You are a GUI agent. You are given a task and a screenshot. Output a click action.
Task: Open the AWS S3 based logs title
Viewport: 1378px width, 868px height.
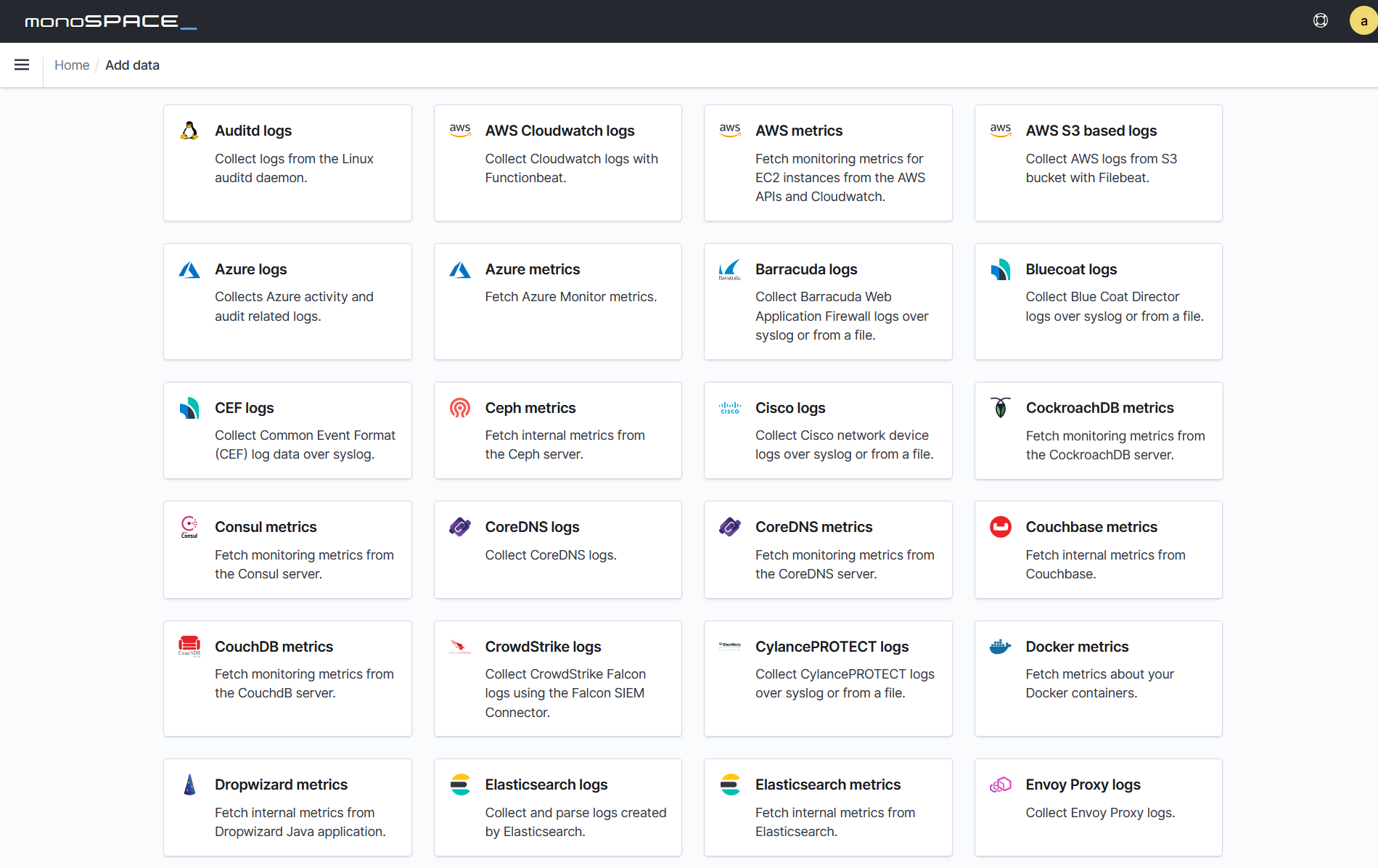click(1091, 131)
